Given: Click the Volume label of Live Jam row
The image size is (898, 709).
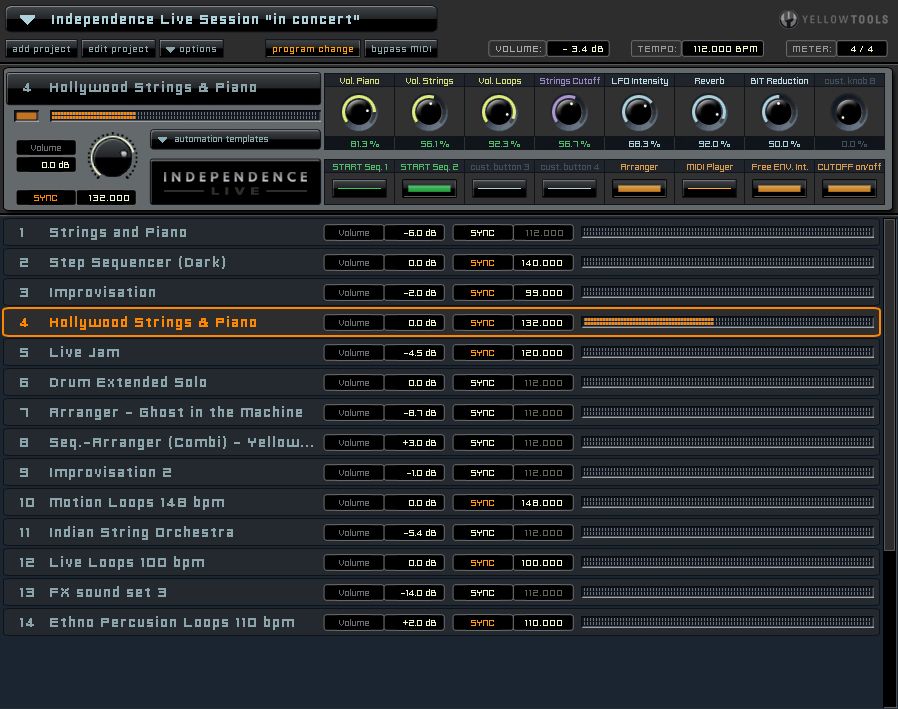Looking at the screenshot, I should click(353, 353).
